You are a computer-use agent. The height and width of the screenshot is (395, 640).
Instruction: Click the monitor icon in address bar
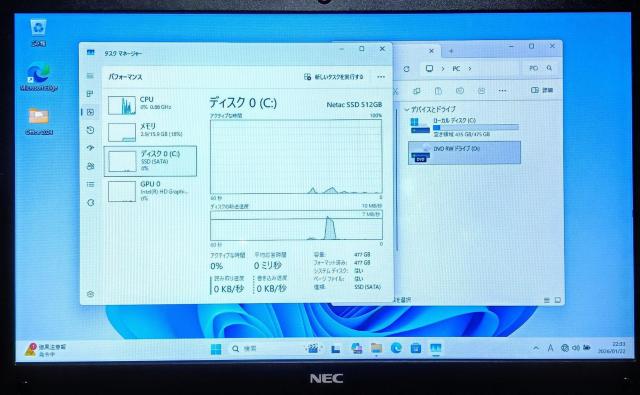tap(429, 68)
